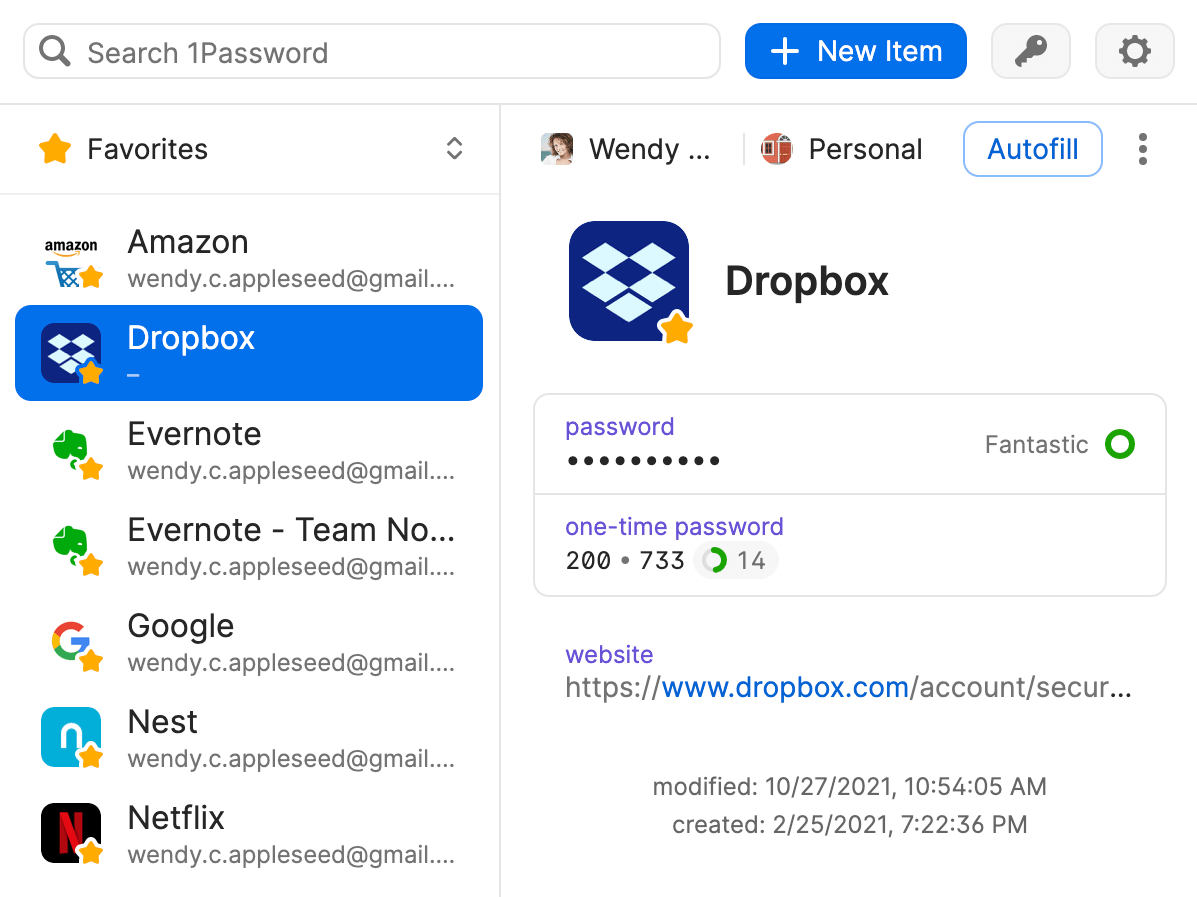Expand the Favorites category dropdown
This screenshot has height=897, width=1197.
(x=454, y=148)
